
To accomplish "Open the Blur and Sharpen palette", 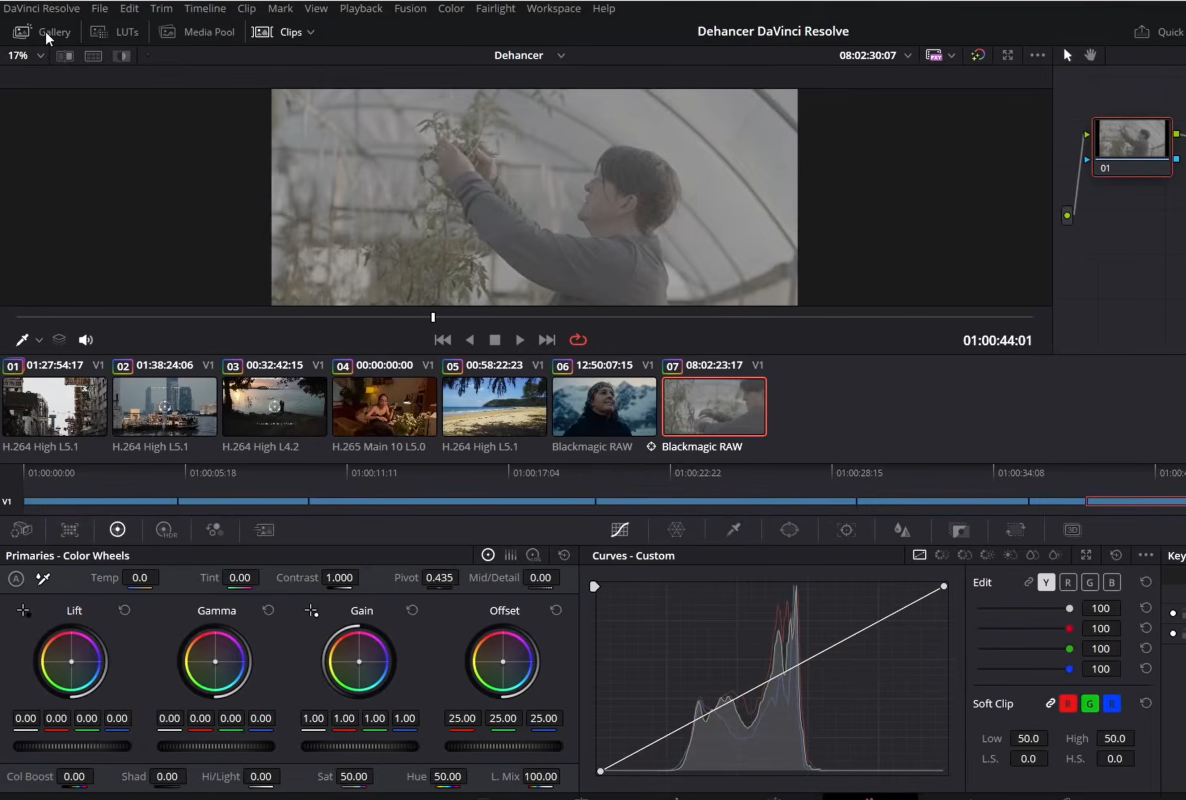I will (x=902, y=530).
